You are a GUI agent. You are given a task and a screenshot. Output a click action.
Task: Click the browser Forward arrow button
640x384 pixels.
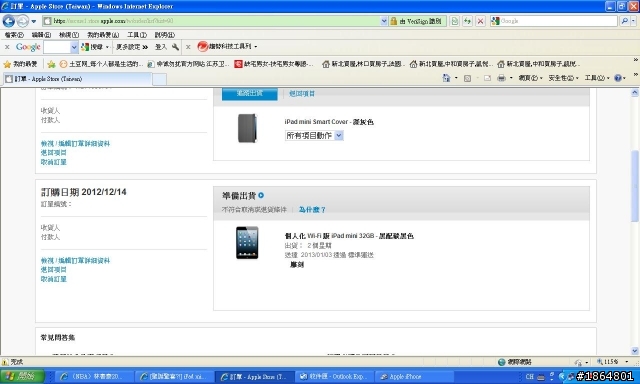[x=22, y=21]
